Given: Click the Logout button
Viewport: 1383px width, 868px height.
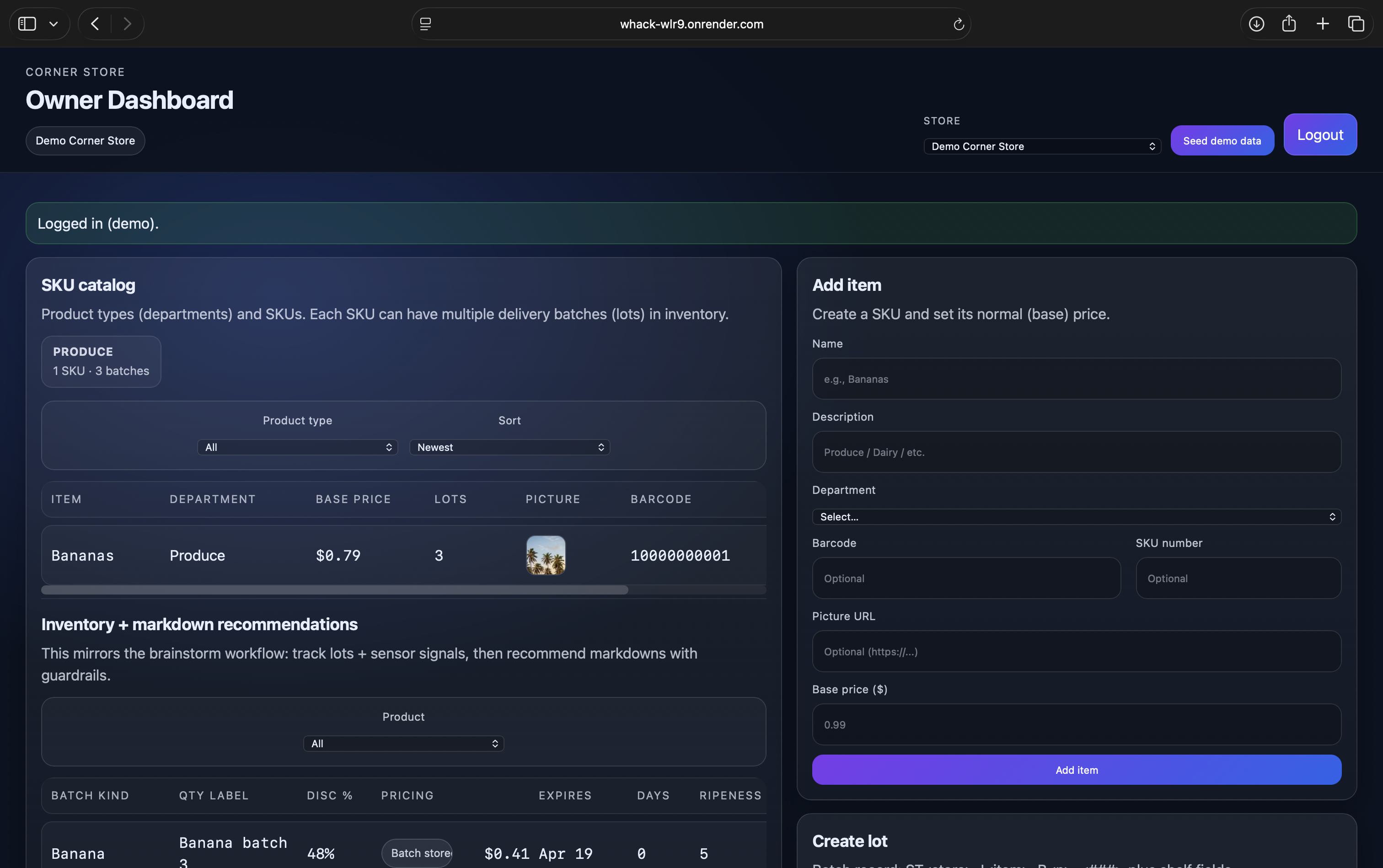Looking at the screenshot, I should pos(1320,134).
